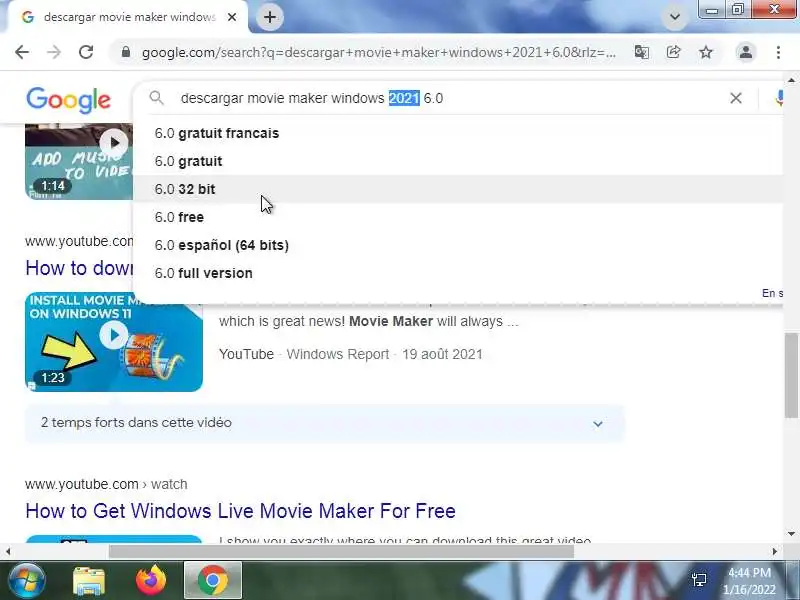Image resolution: width=800 pixels, height=600 pixels.
Task: Go back to the previous page
Action: [22, 52]
